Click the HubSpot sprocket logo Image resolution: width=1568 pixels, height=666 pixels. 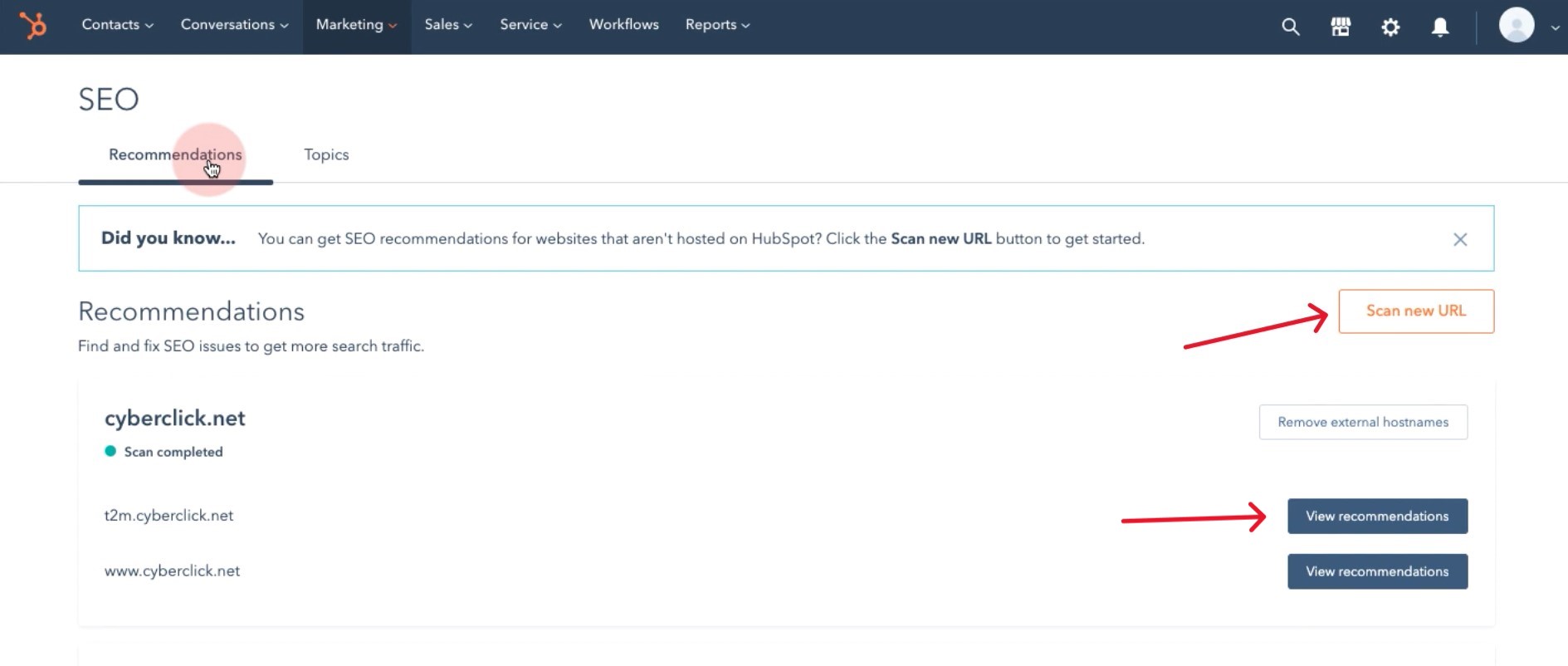(x=33, y=26)
